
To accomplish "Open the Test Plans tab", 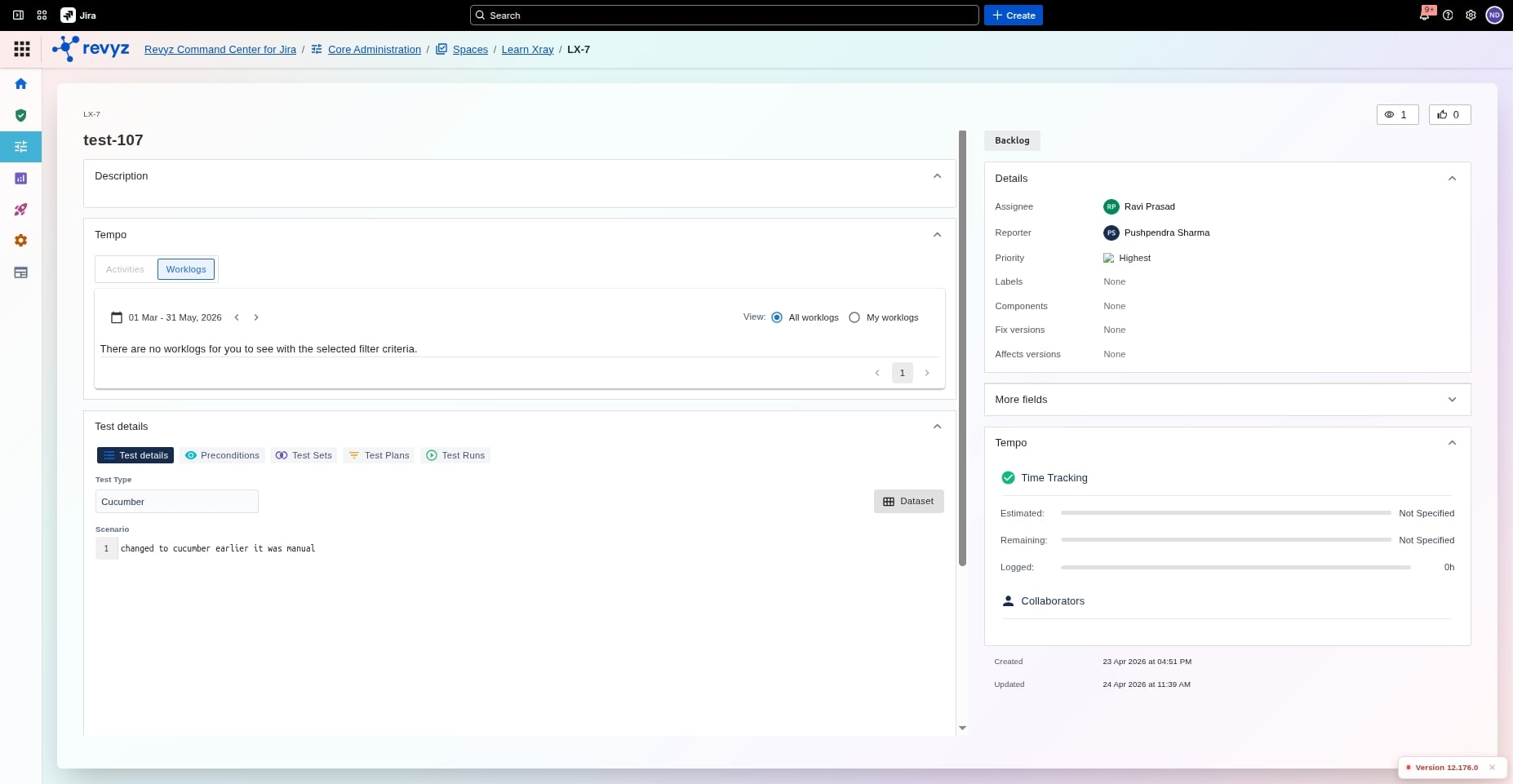I will 379,455.
